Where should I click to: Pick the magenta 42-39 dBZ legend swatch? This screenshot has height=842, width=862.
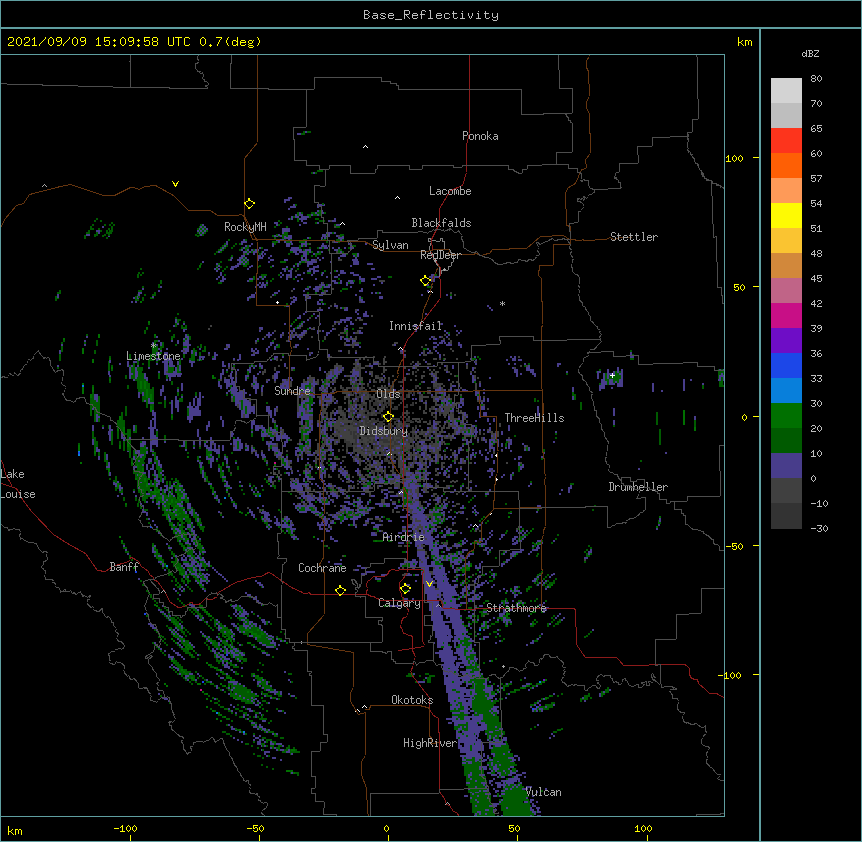pos(786,316)
